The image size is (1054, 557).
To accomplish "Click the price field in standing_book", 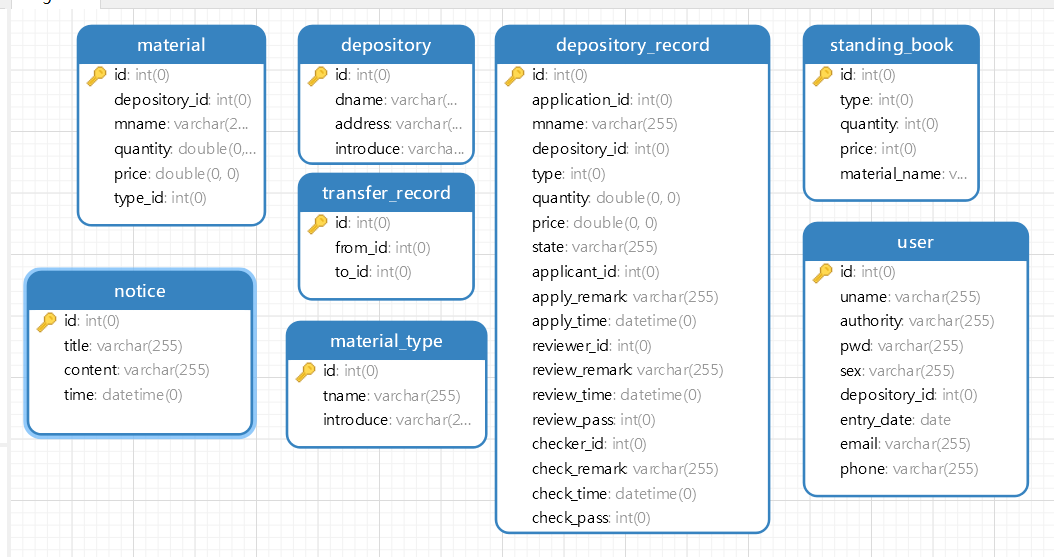I will (x=879, y=149).
